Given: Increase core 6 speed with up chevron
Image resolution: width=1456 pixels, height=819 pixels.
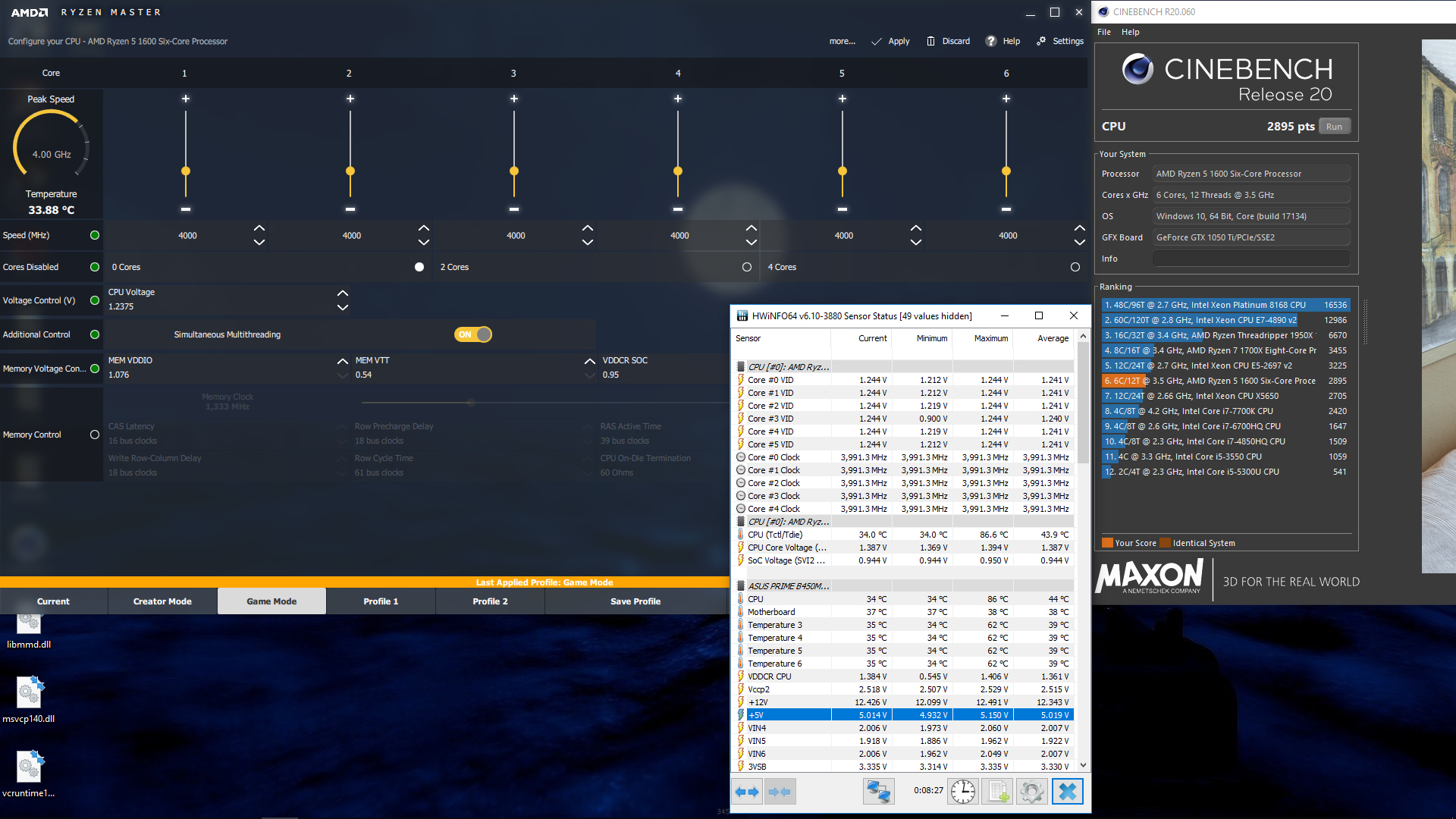Looking at the screenshot, I should pyautogui.click(x=1080, y=227).
